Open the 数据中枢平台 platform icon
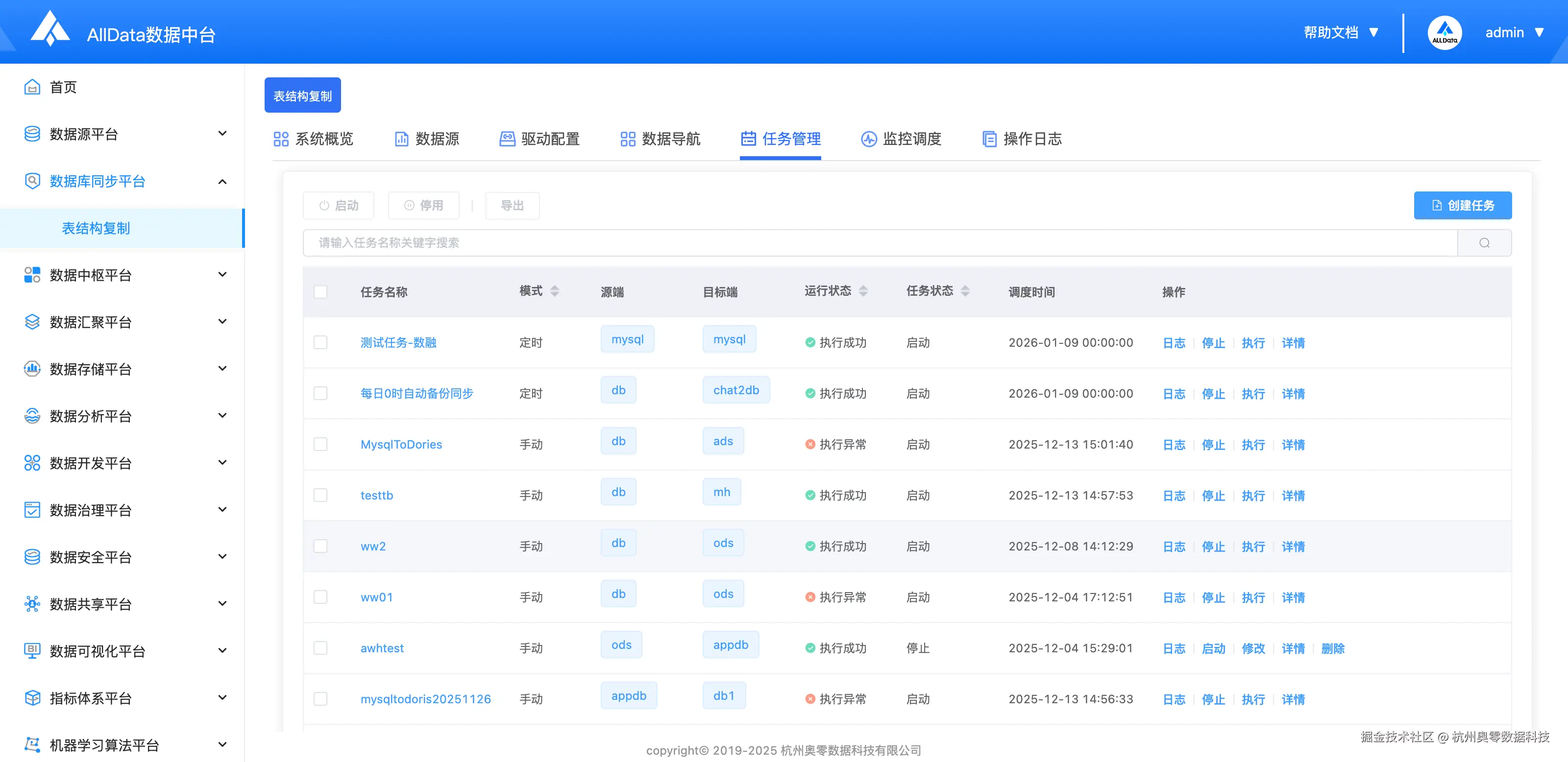Viewport: 1568px width, 762px height. [32, 275]
